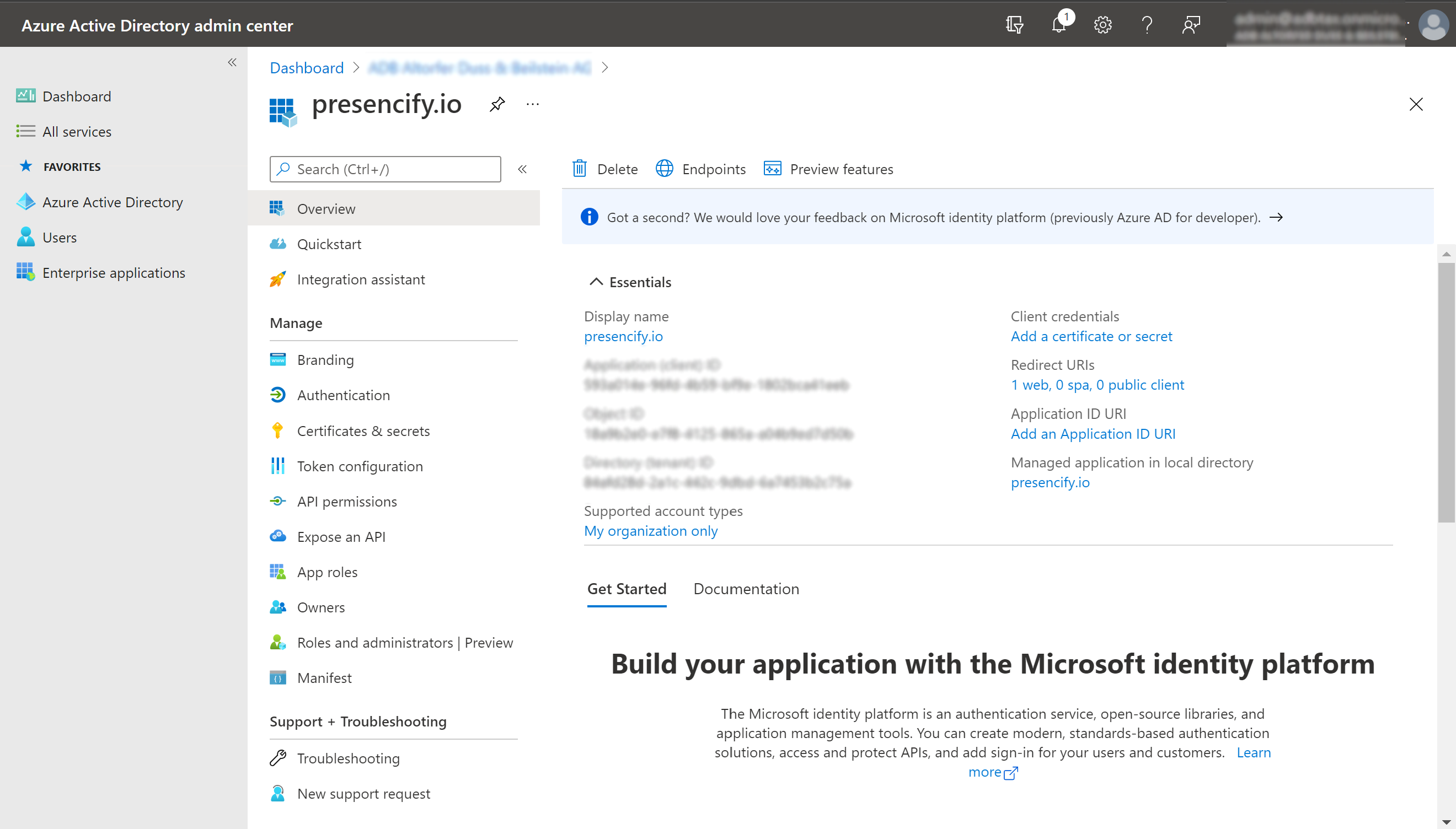Click the Learn more external link

click(993, 772)
